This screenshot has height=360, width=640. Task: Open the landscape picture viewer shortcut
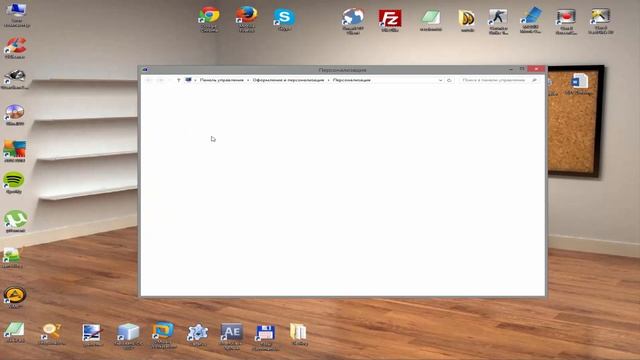click(x=12, y=256)
